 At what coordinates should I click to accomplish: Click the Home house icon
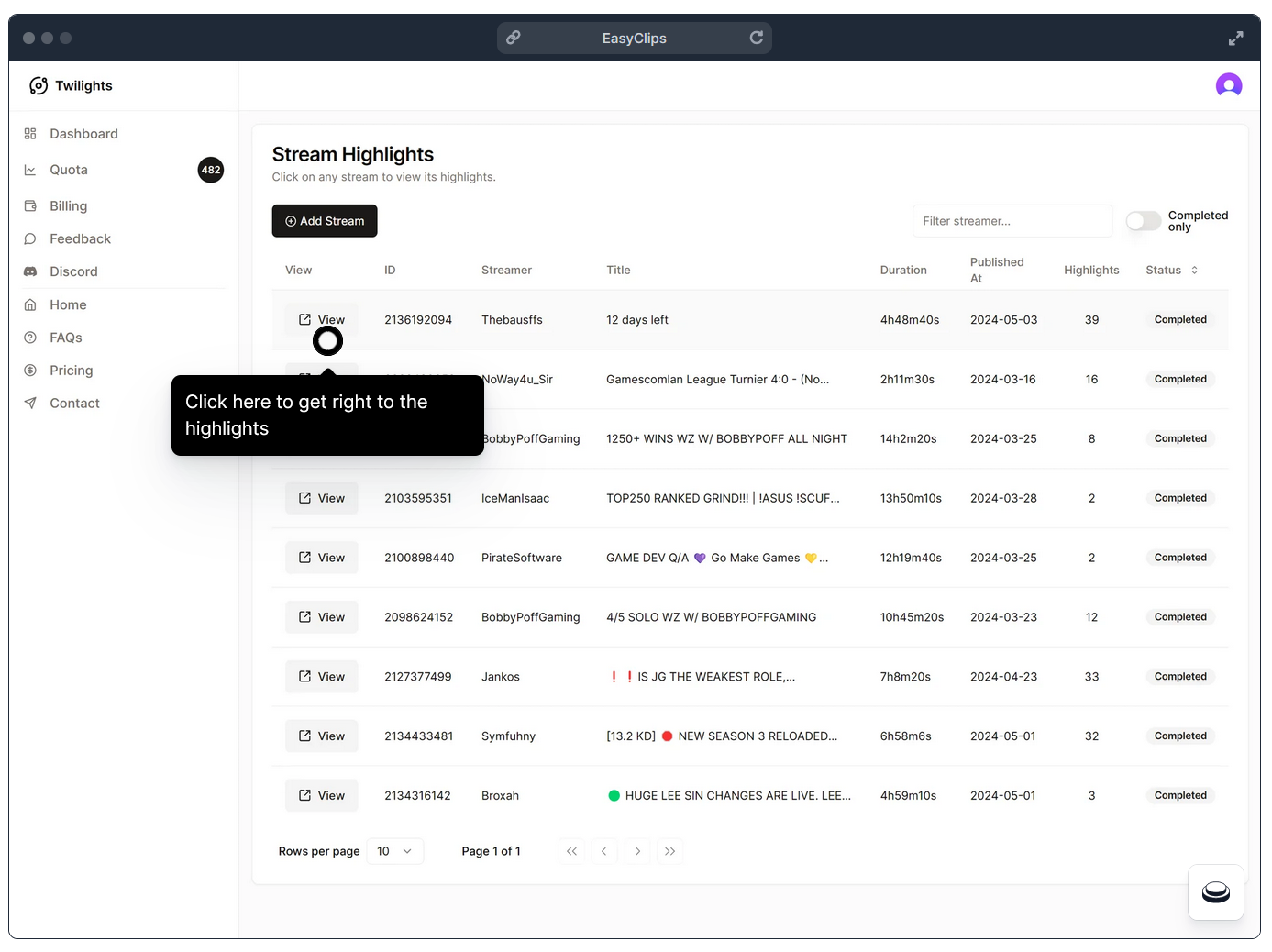pos(30,304)
